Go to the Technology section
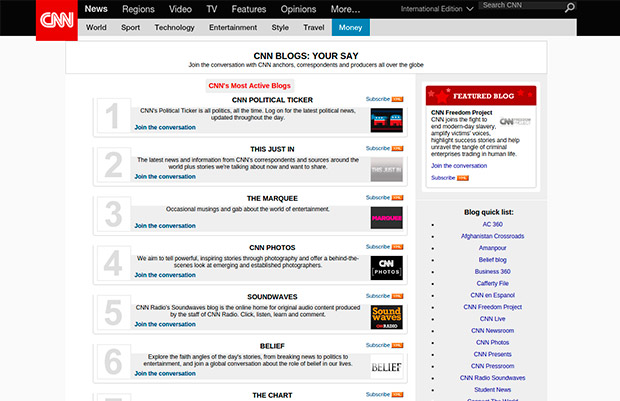 click(174, 27)
